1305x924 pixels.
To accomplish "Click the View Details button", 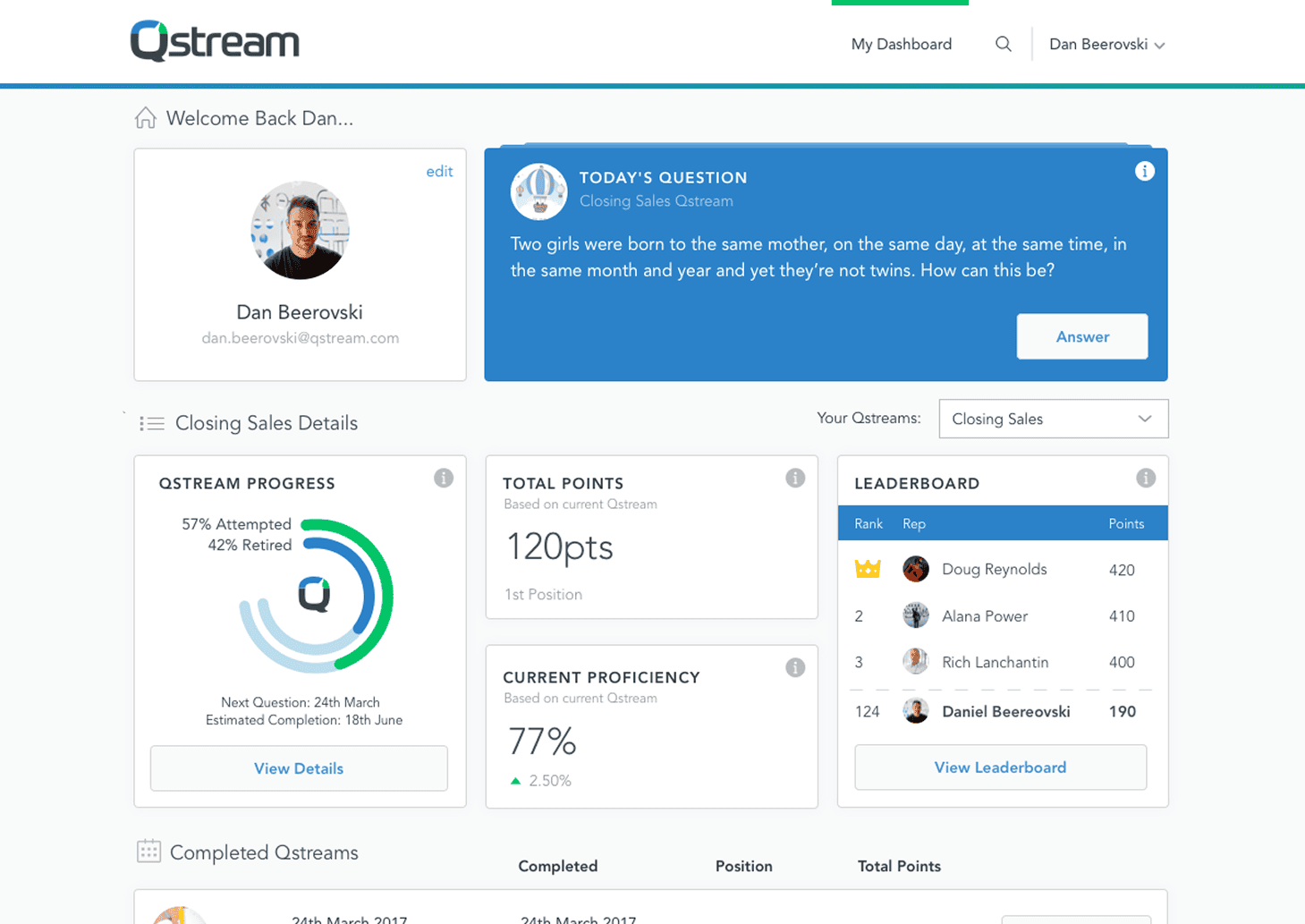I will [x=299, y=768].
